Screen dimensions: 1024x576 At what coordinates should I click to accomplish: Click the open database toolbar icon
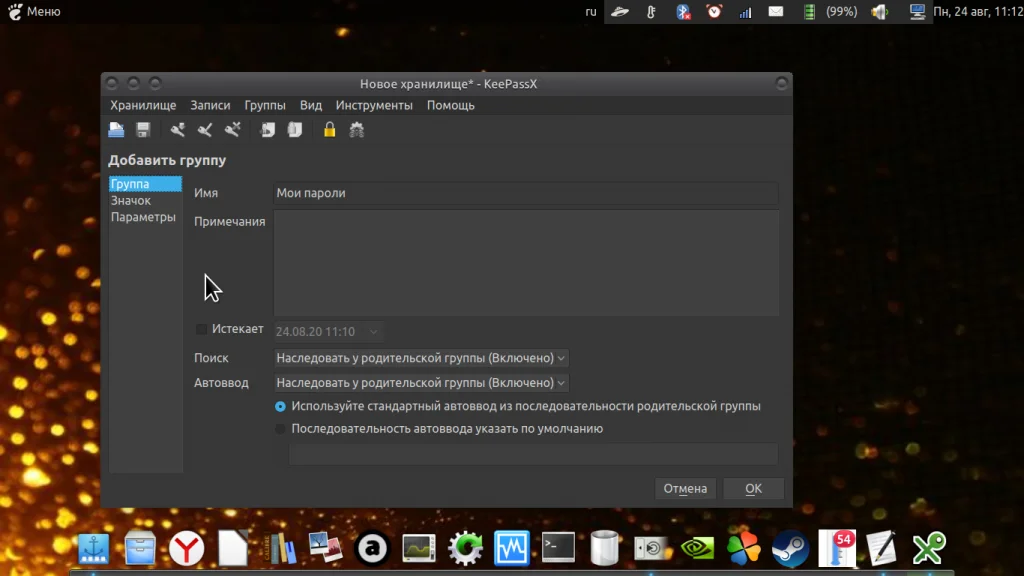pos(117,130)
